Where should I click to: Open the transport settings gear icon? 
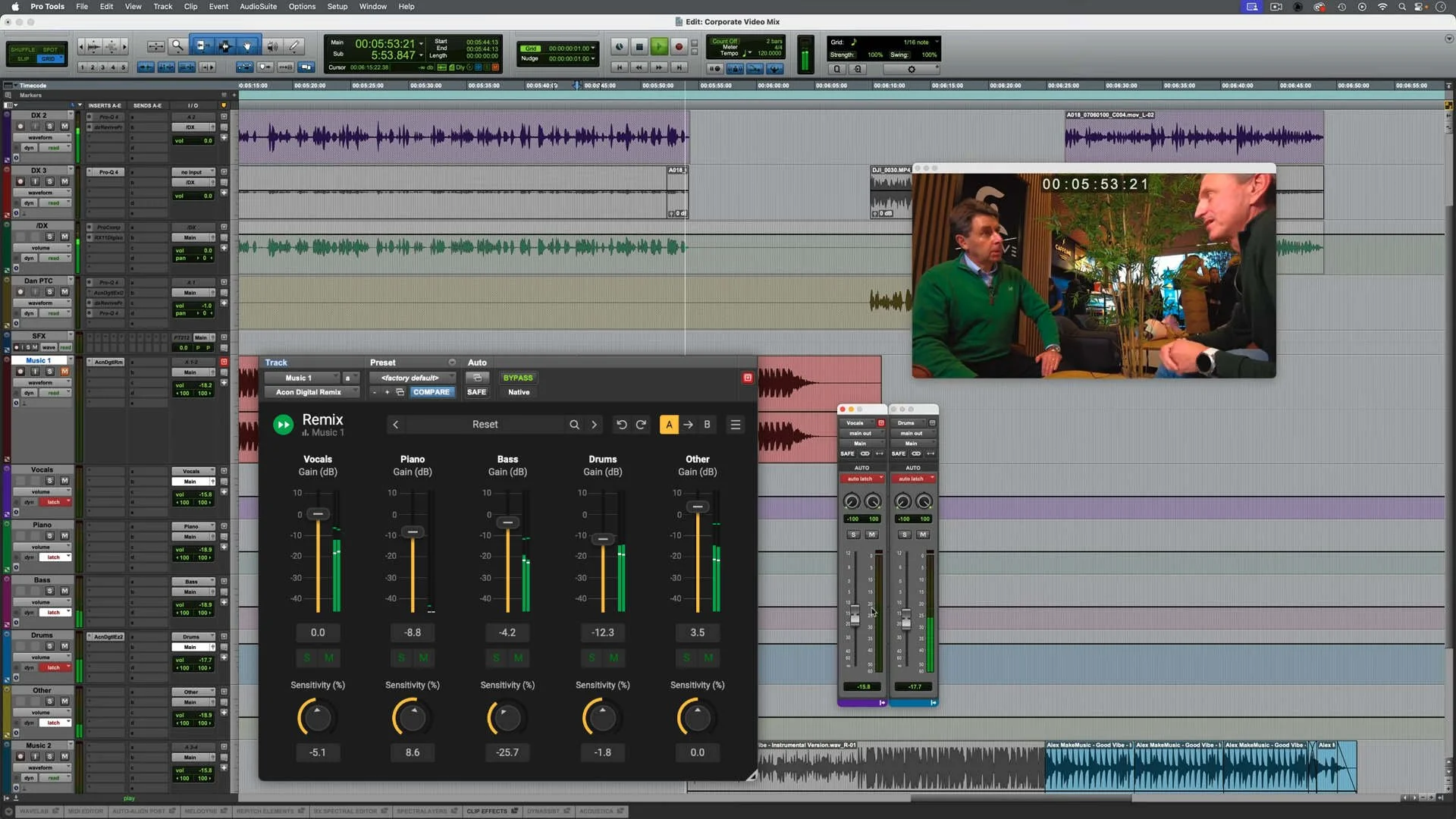click(912, 69)
